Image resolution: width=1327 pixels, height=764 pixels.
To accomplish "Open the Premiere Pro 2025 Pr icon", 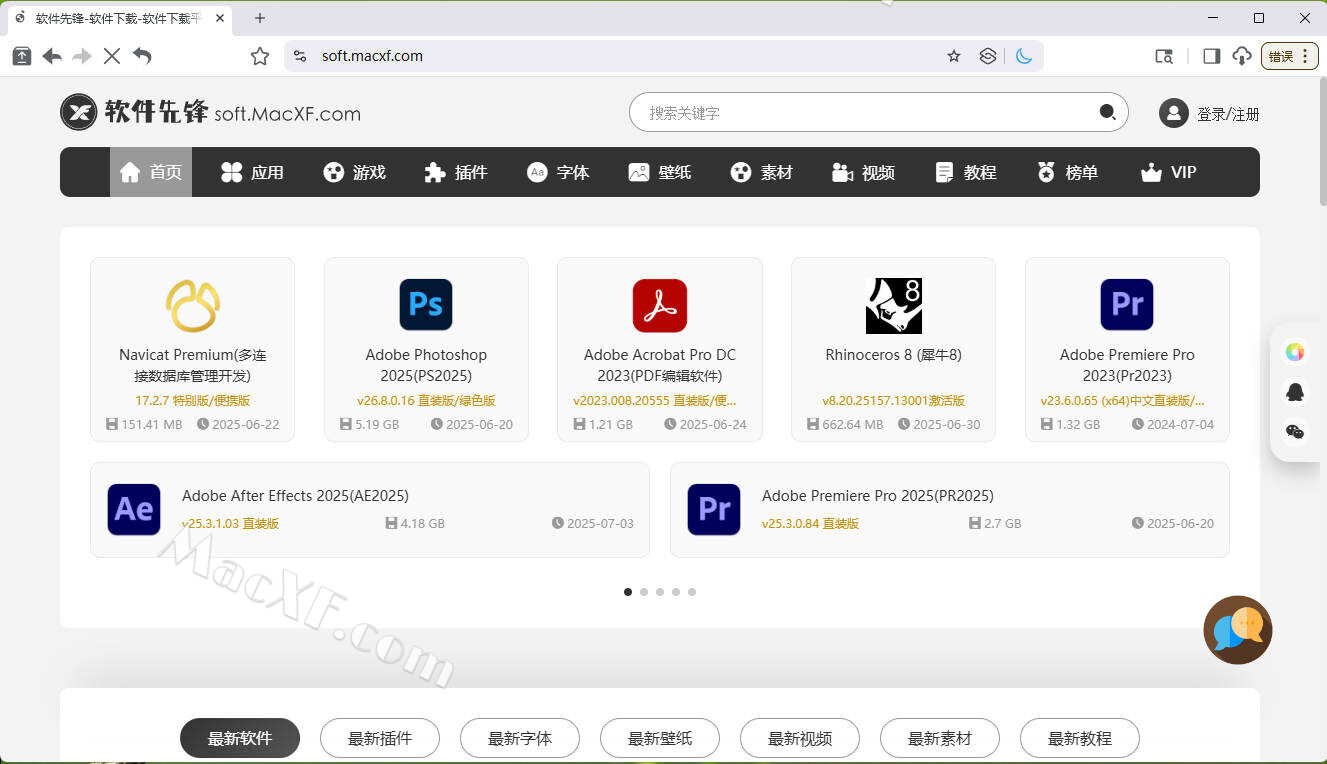I will pyautogui.click(x=714, y=509).
